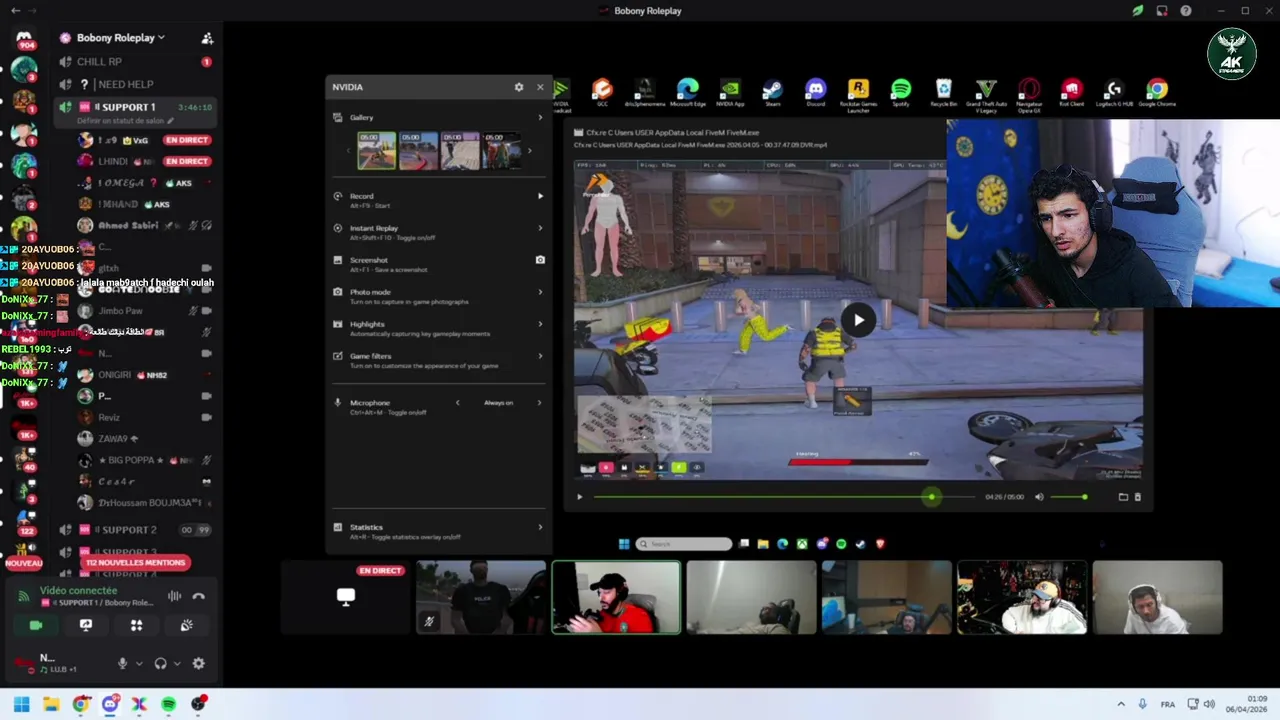Image resolution: width=1280 pixels, height=720 pixels.
Task: Open headphones output options chevron
Action: (x=177, y=663)
